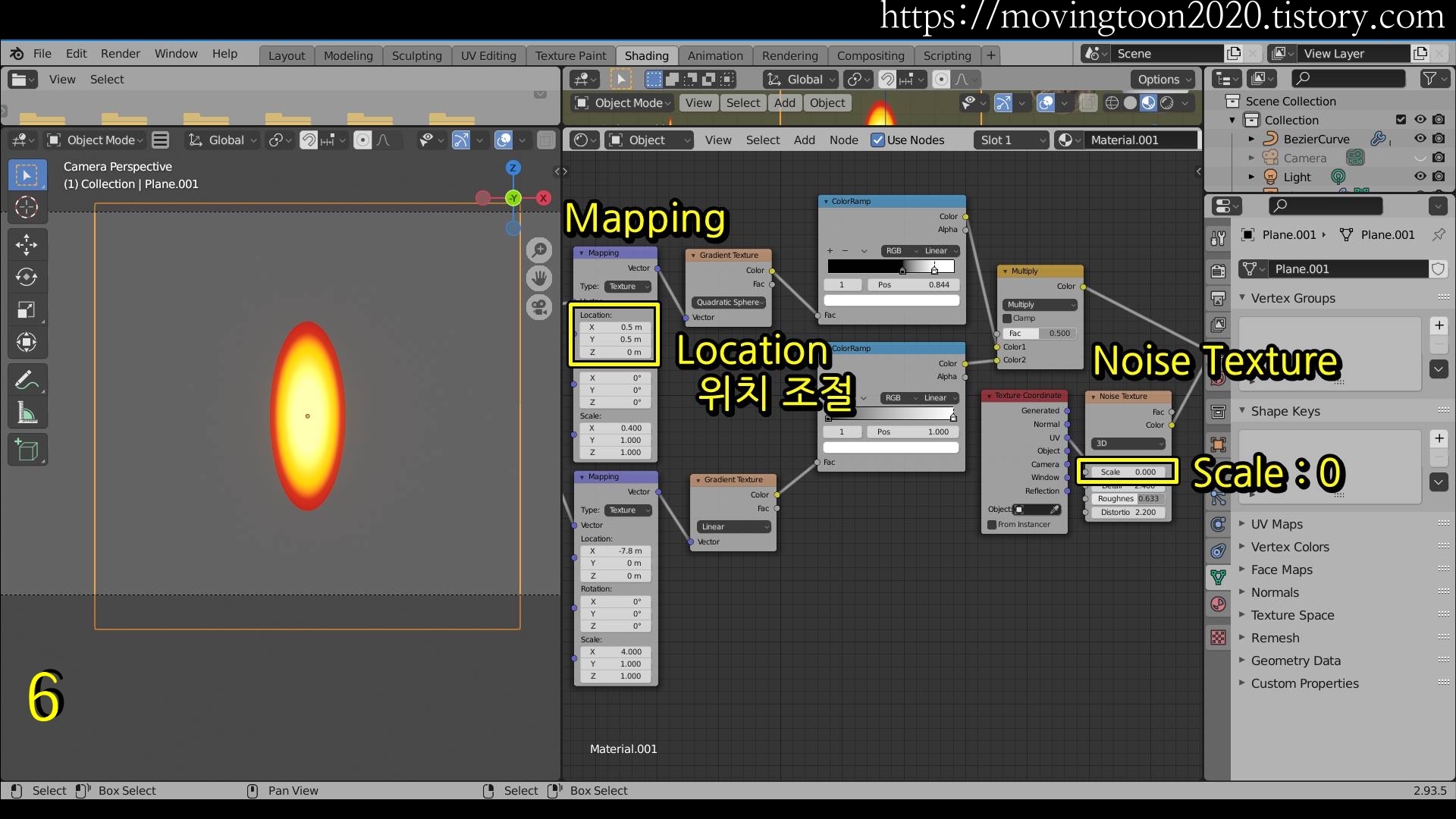The width and height of the screenshot is (1456, 819).
Task: Select the Select Box tool in left viewport
Action: [x=27, y=175]
